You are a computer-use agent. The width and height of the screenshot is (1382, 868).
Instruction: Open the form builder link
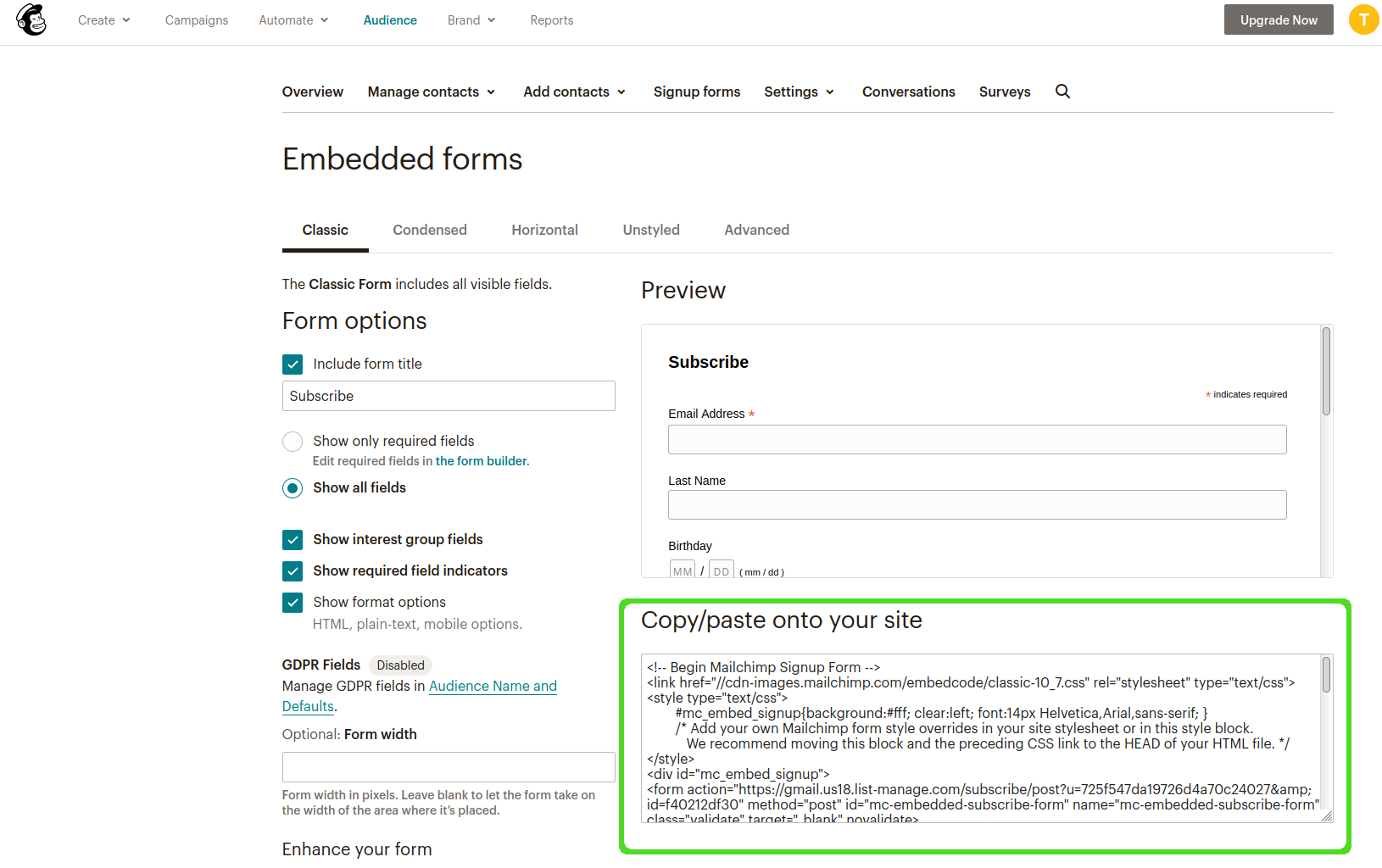click(481, 461)
